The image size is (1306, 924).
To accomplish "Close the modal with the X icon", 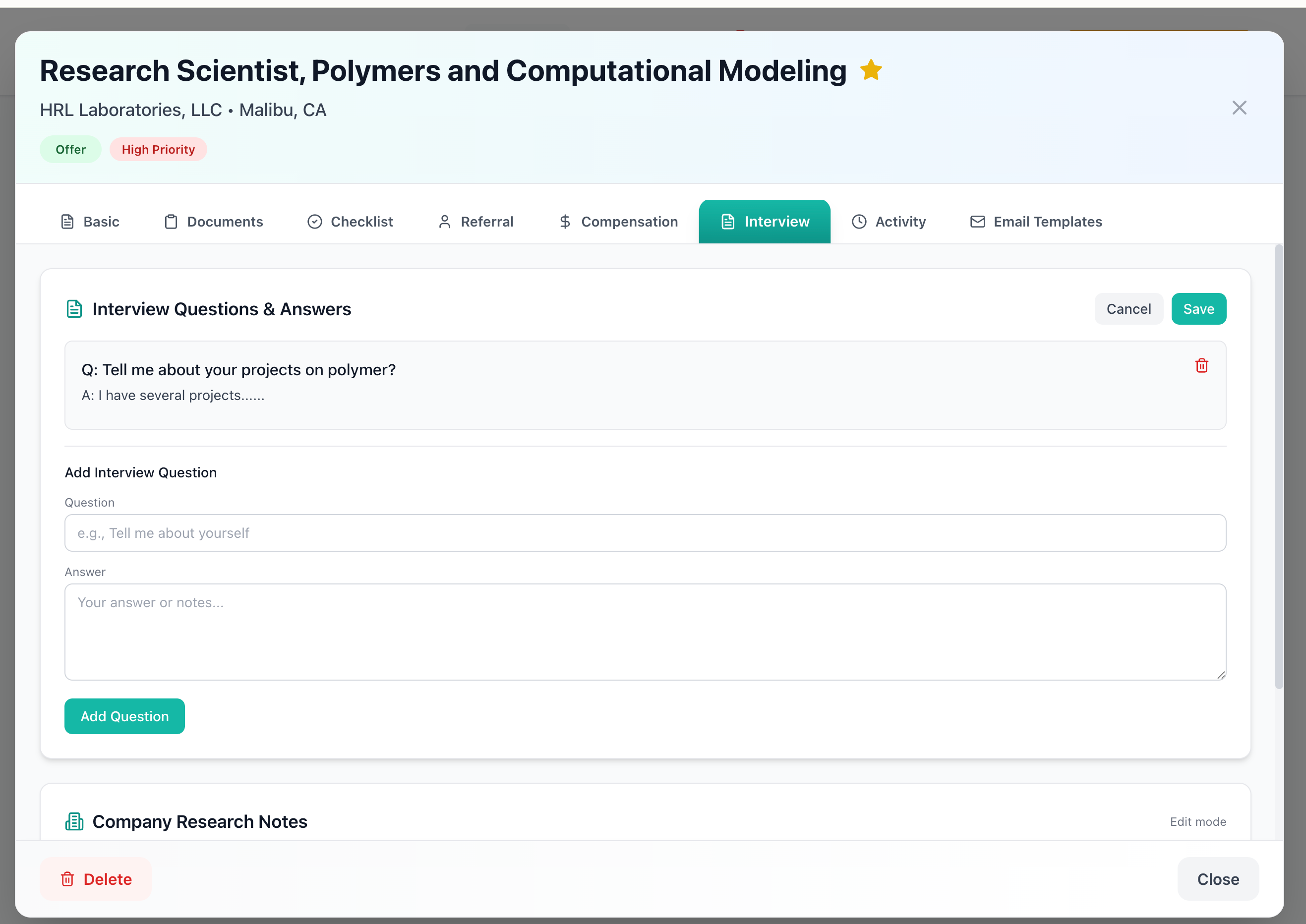I will tap(1239, 108).
